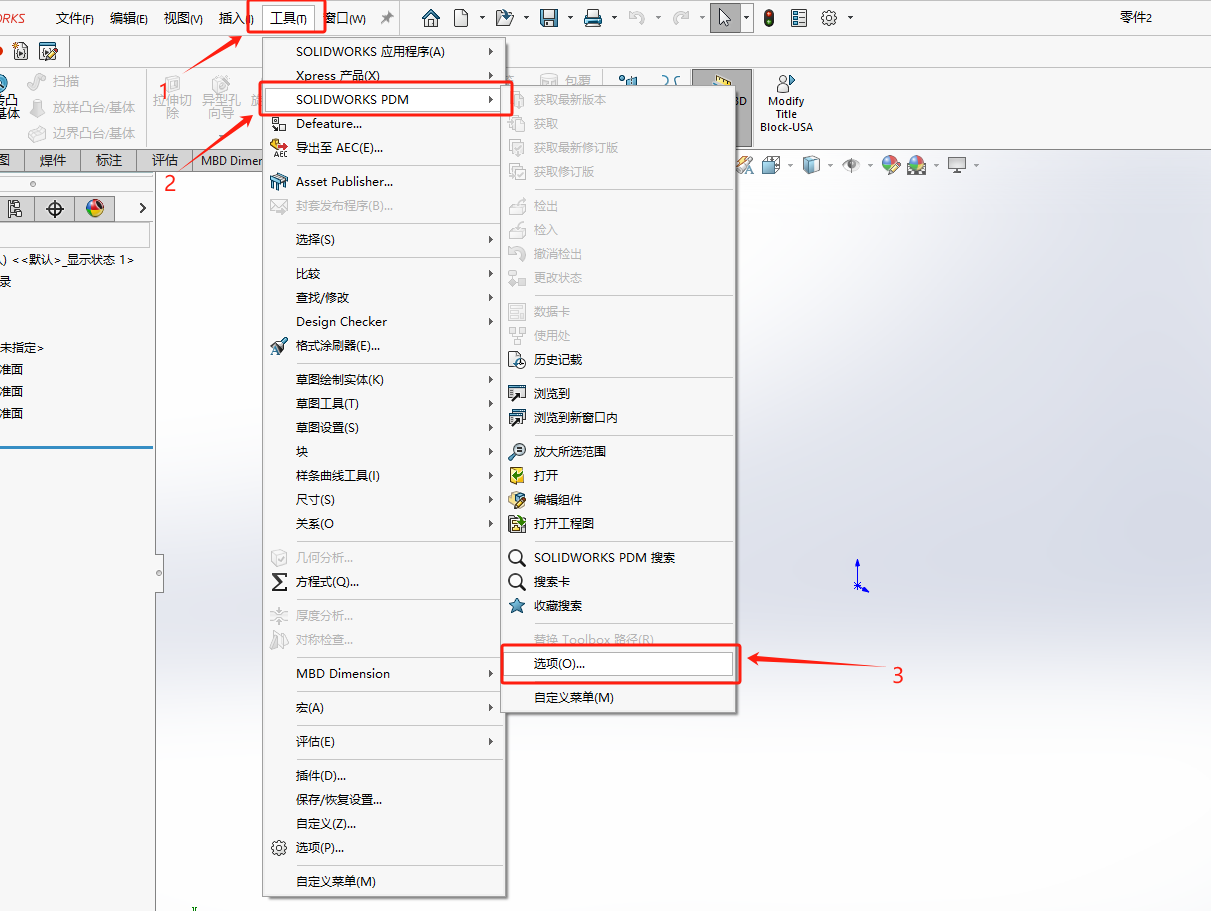This screenshot has width=1211, height=911.
Task: Click the Rebuild traffic light icon
Action: 768,18
